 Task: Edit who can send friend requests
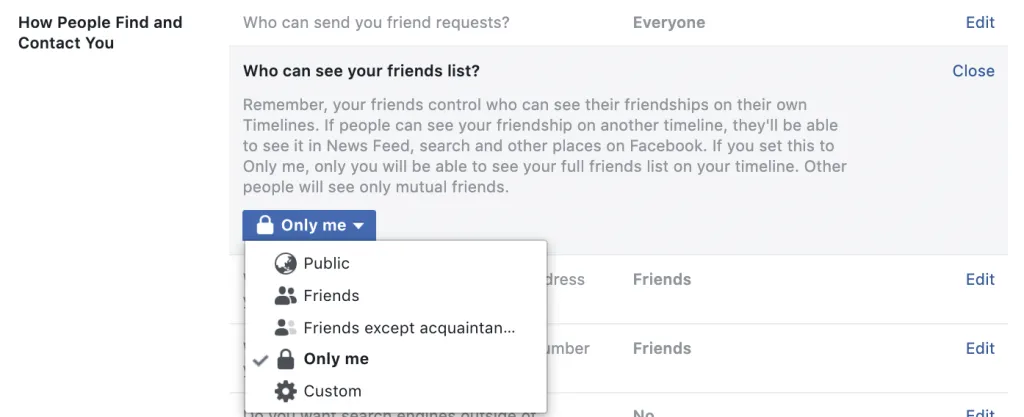coord(980,22)
